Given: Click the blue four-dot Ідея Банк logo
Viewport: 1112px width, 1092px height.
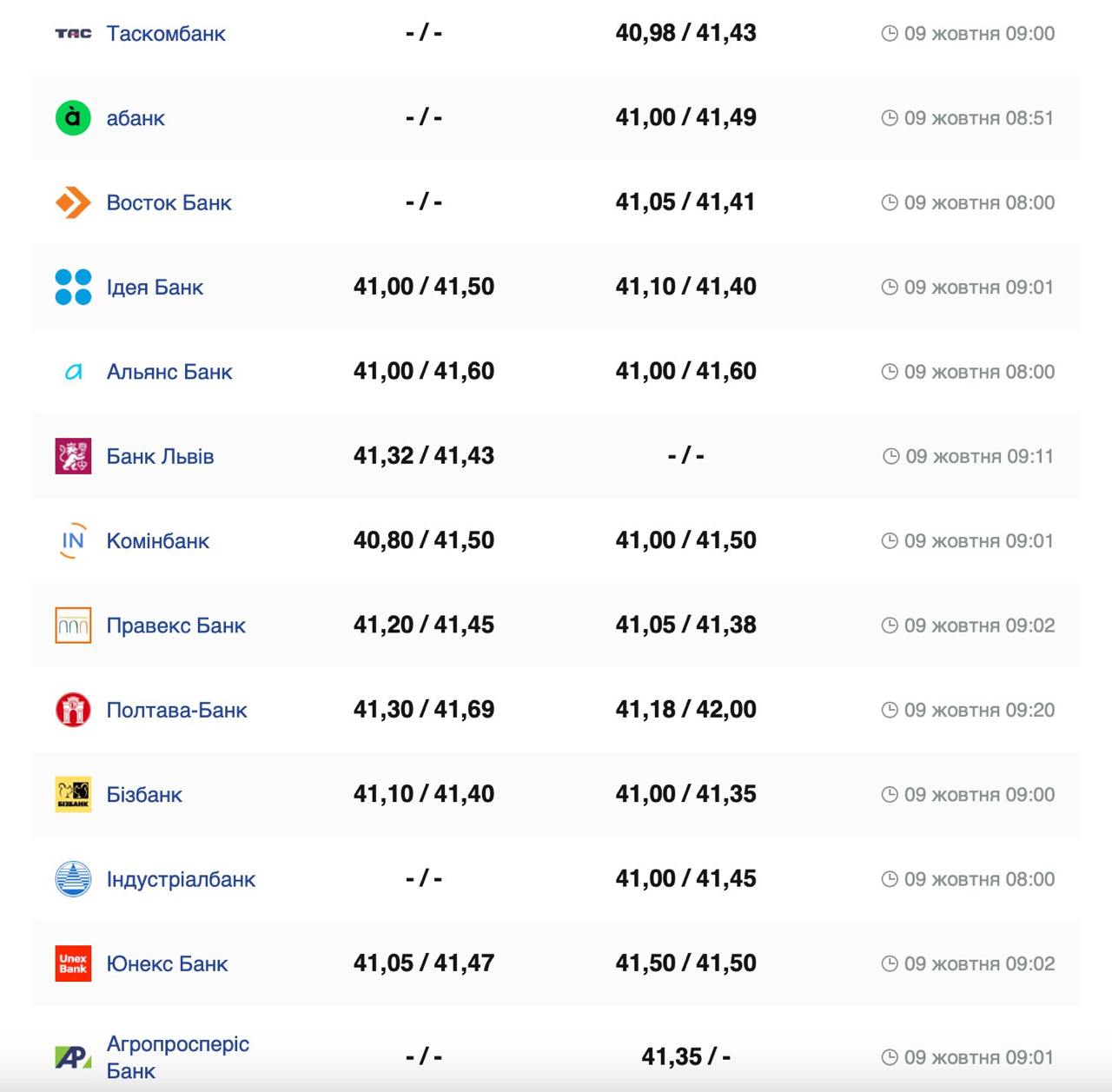Looking at the screenshot, I should [73, 287].
